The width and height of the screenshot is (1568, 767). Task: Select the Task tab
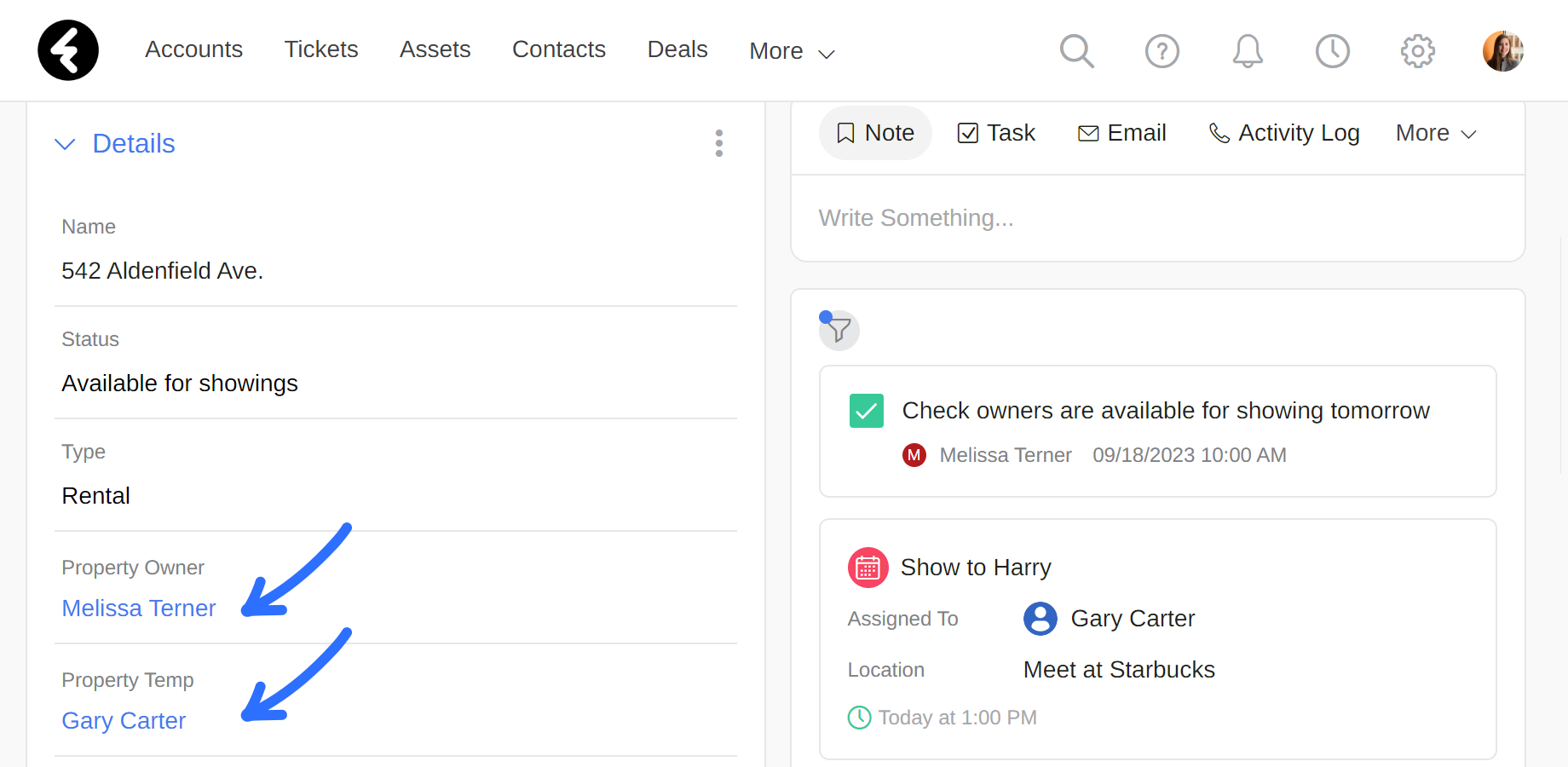(996, 133)
